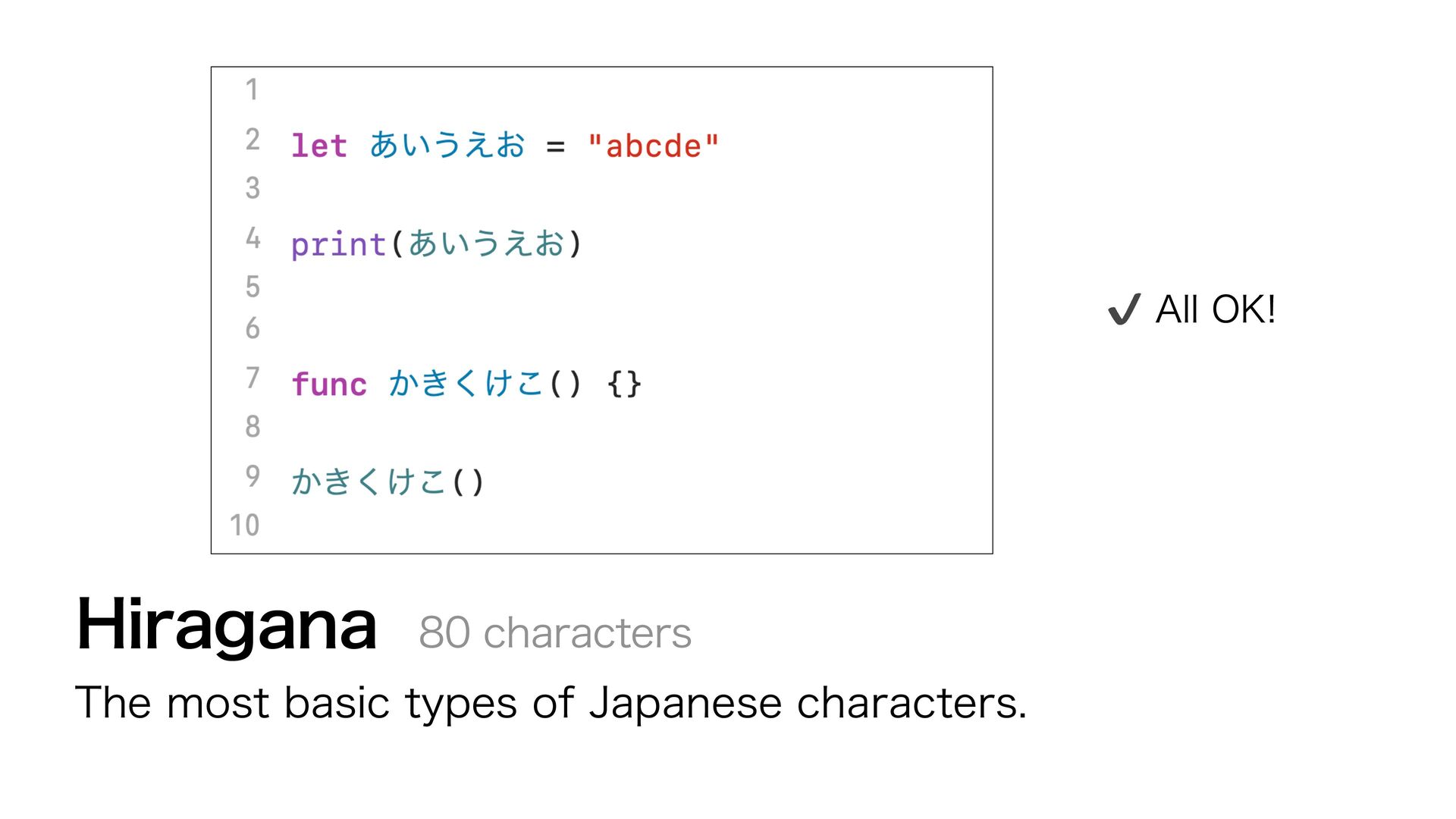
Task: Select the "abcde" string literal
Action: [653, 146]
